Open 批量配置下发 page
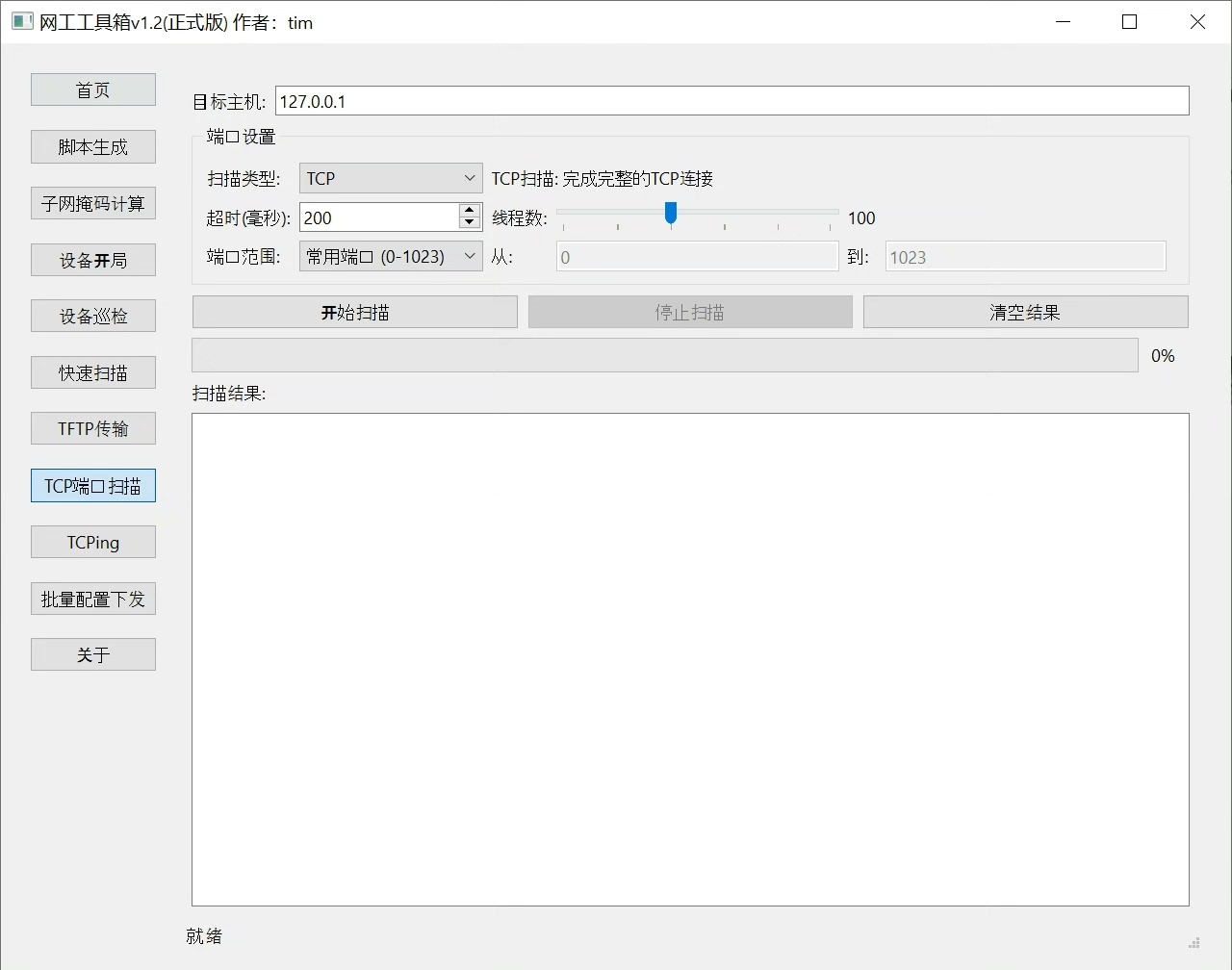Image resolution: width=1232 pixels, height=970 pixels. pos(93,600)
